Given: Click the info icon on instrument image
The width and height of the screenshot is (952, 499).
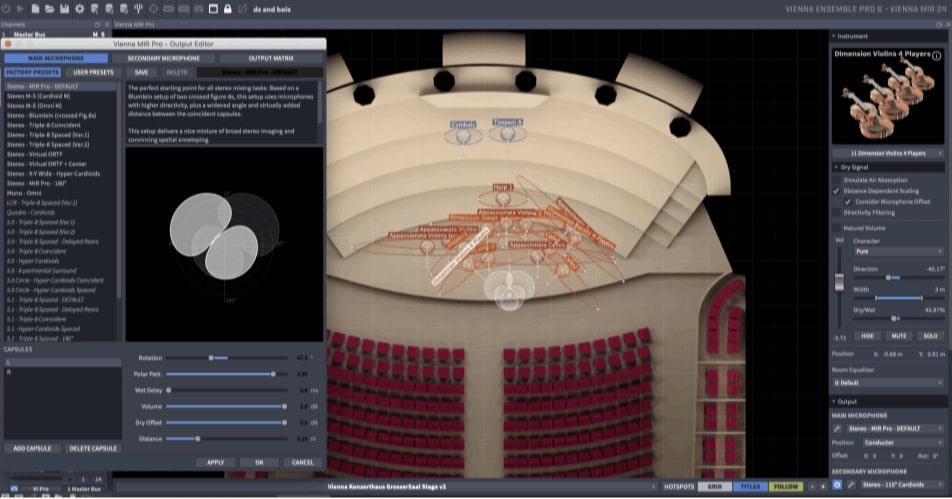Looking at the screenshot, I should [936, 57].
